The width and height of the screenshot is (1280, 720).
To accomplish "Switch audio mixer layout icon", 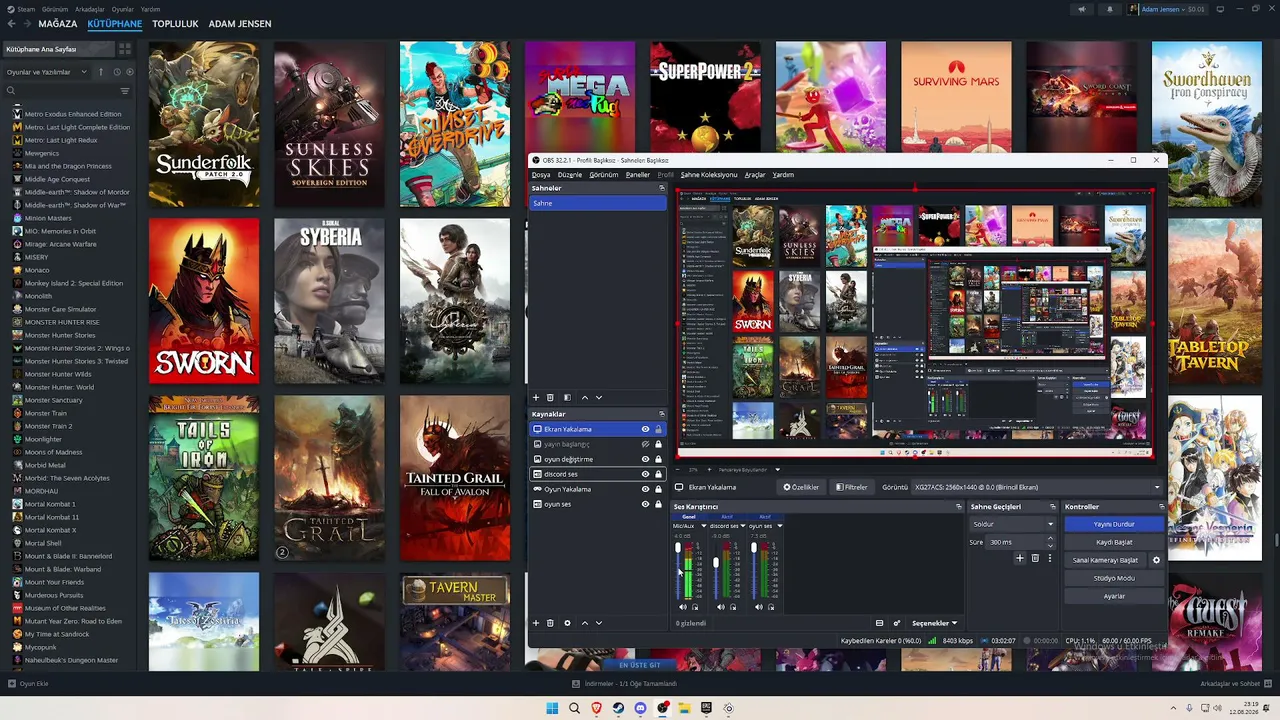I will [879, 623].
